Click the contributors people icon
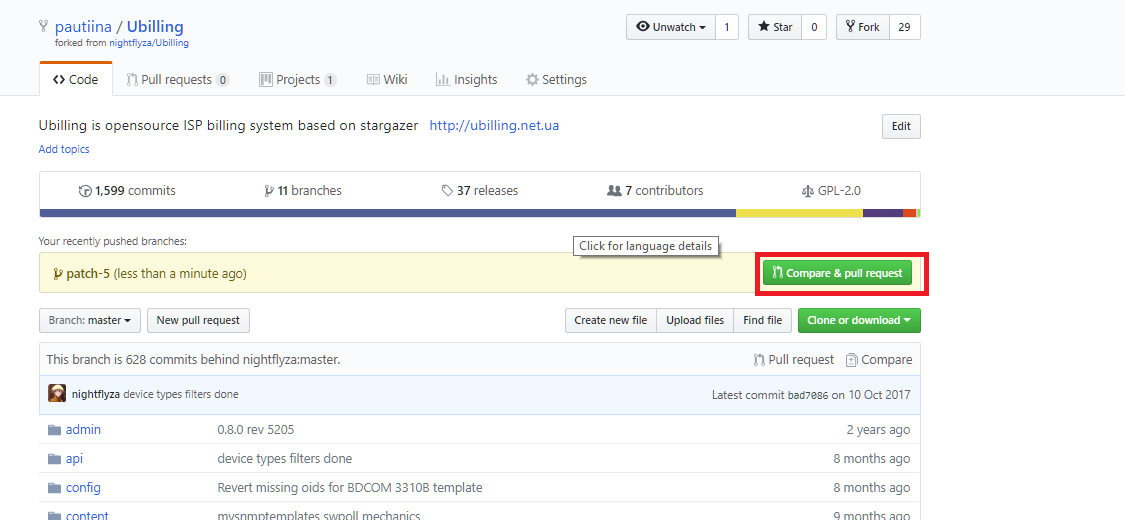The width and height of the screenshot is (1125, 520). coord(614,191)
